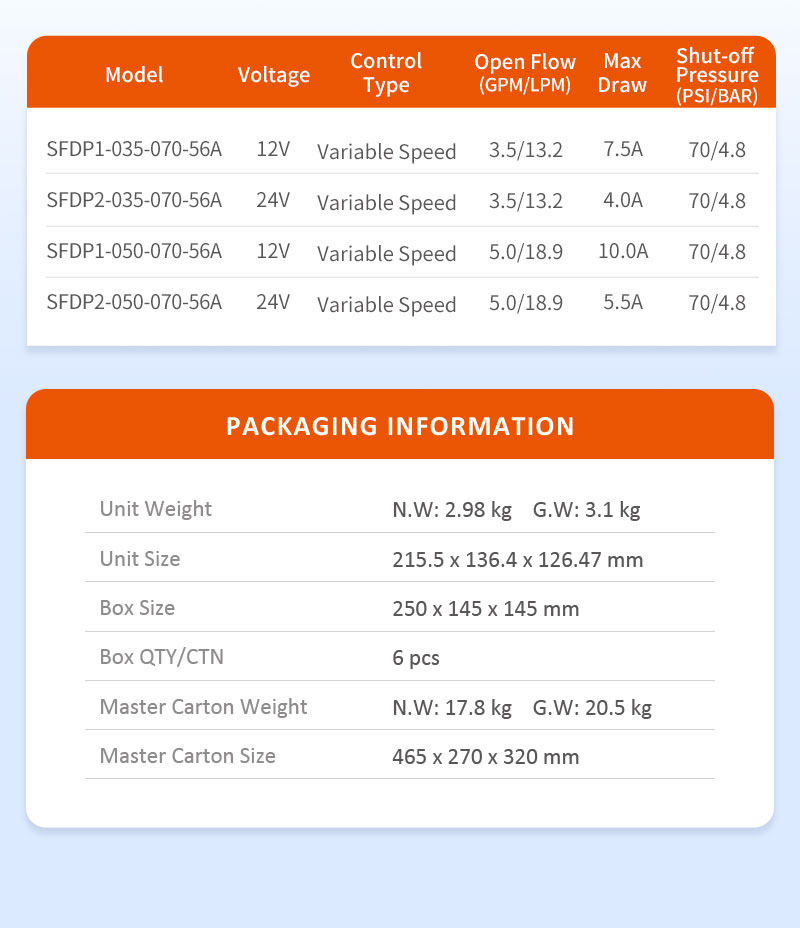800x928 pixels.
Task: Select the Control Type column header
Action: (386, 73)
